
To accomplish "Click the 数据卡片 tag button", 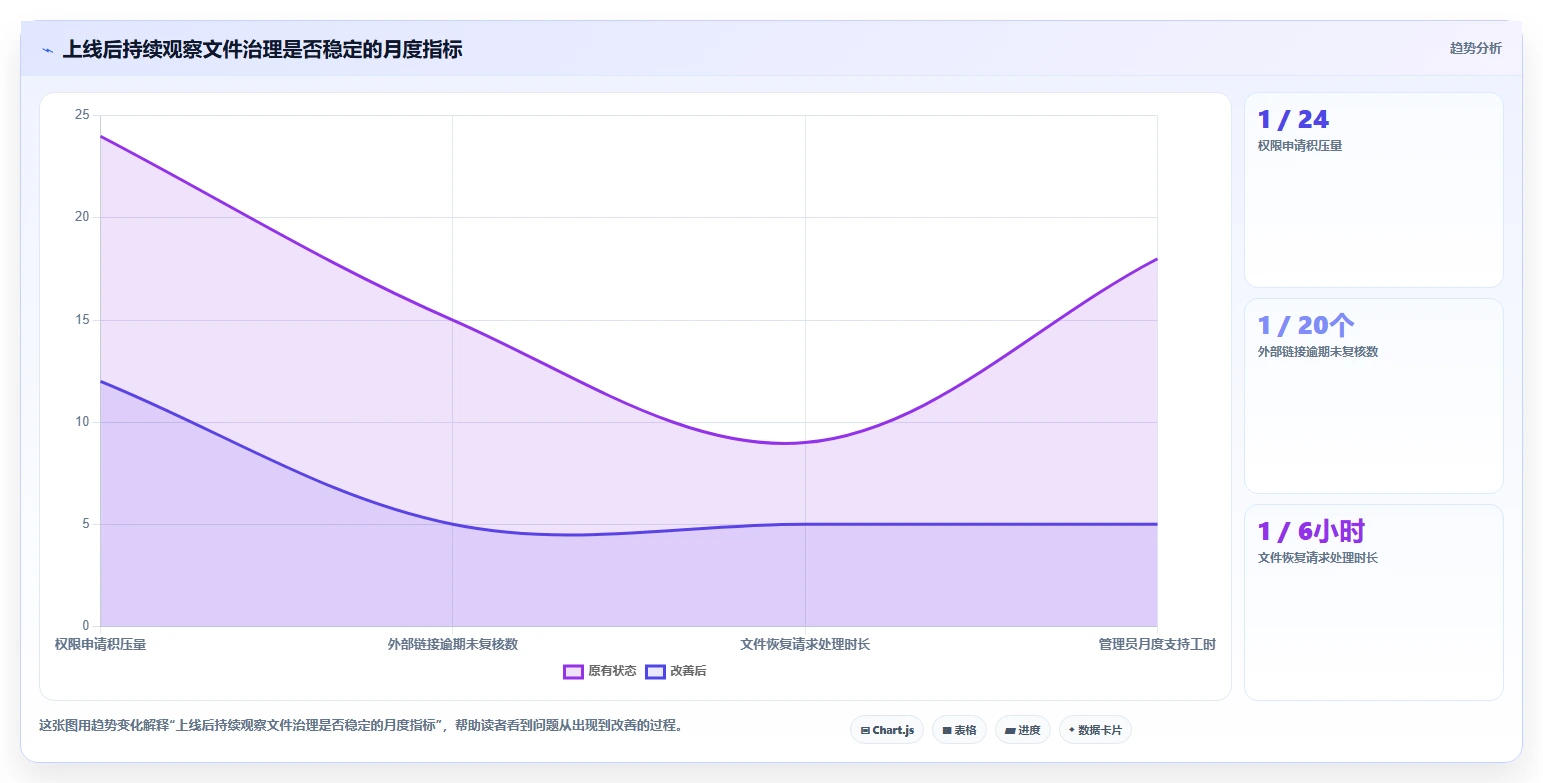I will 1095,730.
